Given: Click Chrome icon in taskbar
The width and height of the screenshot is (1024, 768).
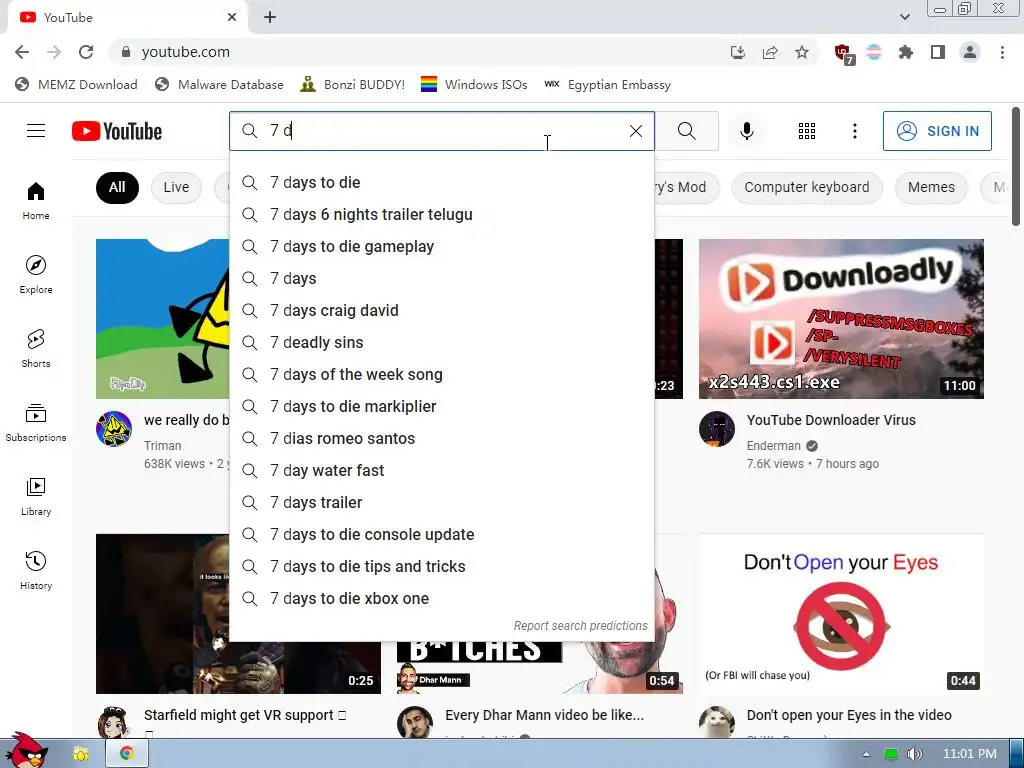Looking at the screenshot, I should tap(127, 753).
